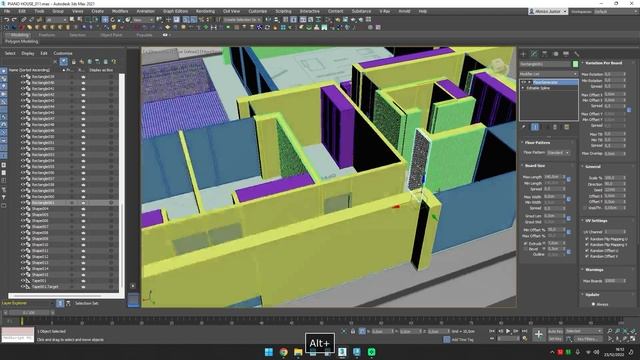The height and width of the screenshot is (360, 640).
Task: Toggle eye icon of Rectangle061 row
Action: (x=23, y=203)
